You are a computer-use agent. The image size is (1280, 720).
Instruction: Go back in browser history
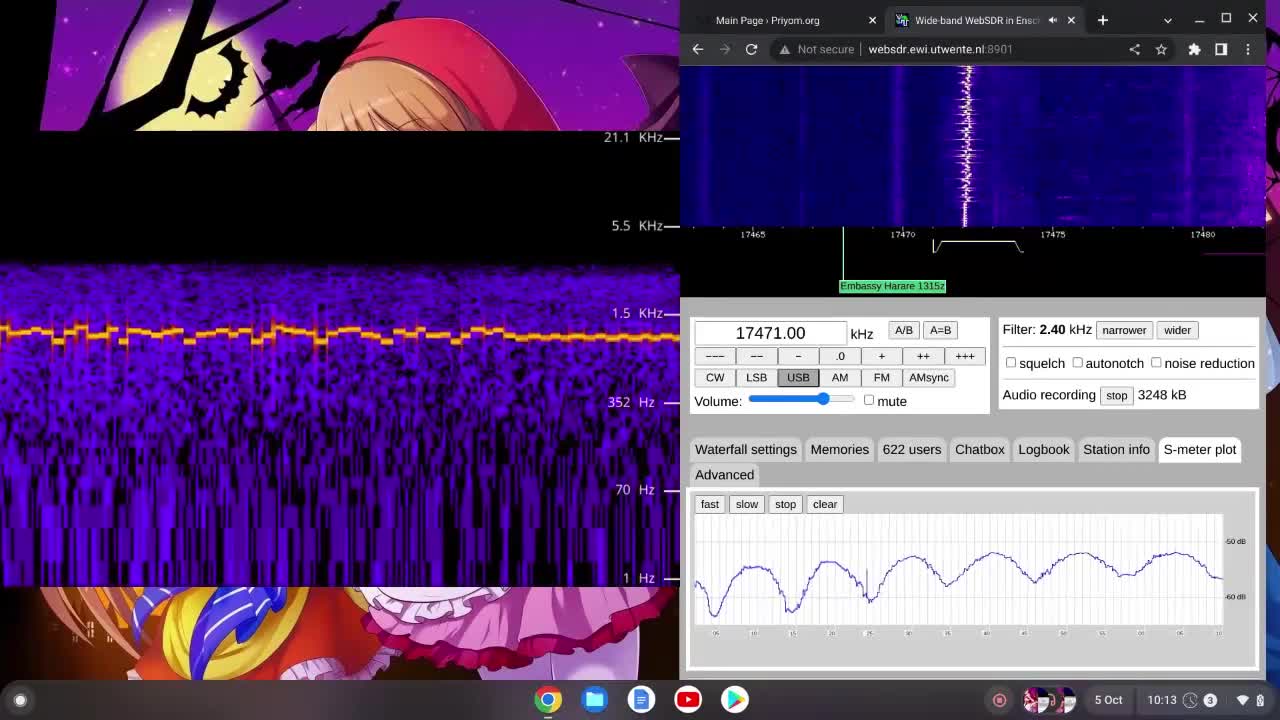point(698,49)
